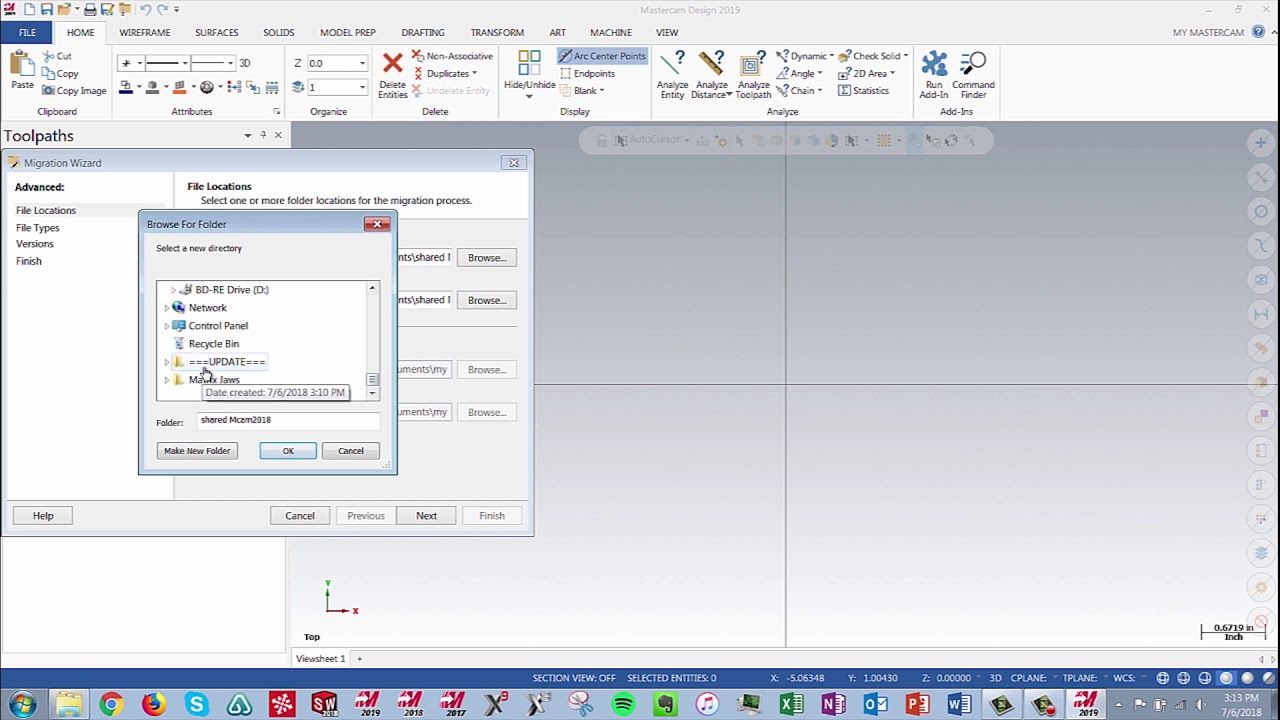1280x720 pixels.
Task: Click the Statistics sigma icon
Action: click(x=845, y=91)
